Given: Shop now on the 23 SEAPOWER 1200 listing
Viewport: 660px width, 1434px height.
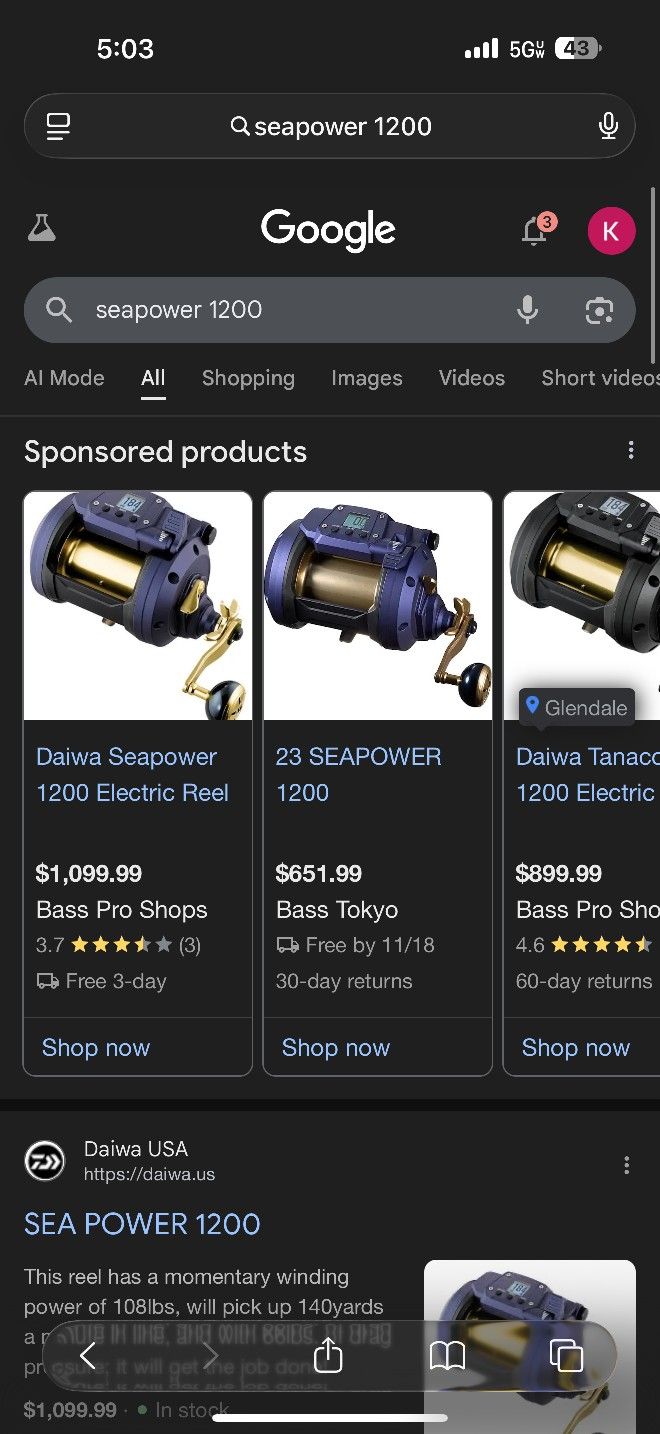Looking at the screenshot, I should (x=336, y=1047).
